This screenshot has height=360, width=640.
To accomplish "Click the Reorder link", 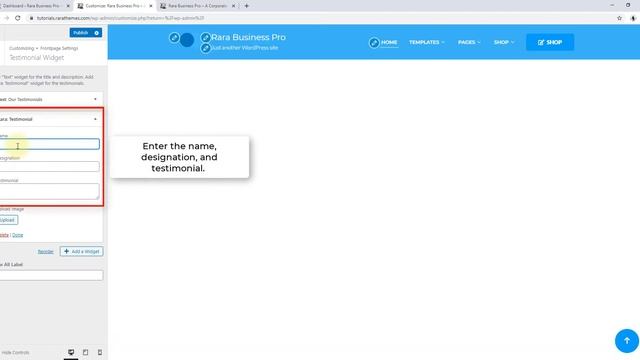I will coord(45,252).
